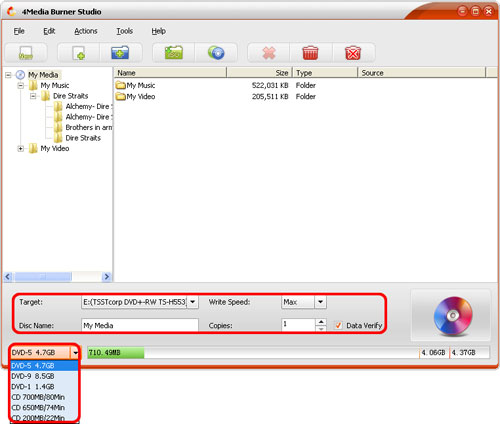Close the Burner Studio window
Viewport: 500px width, 424px height.
click(488, 11)
